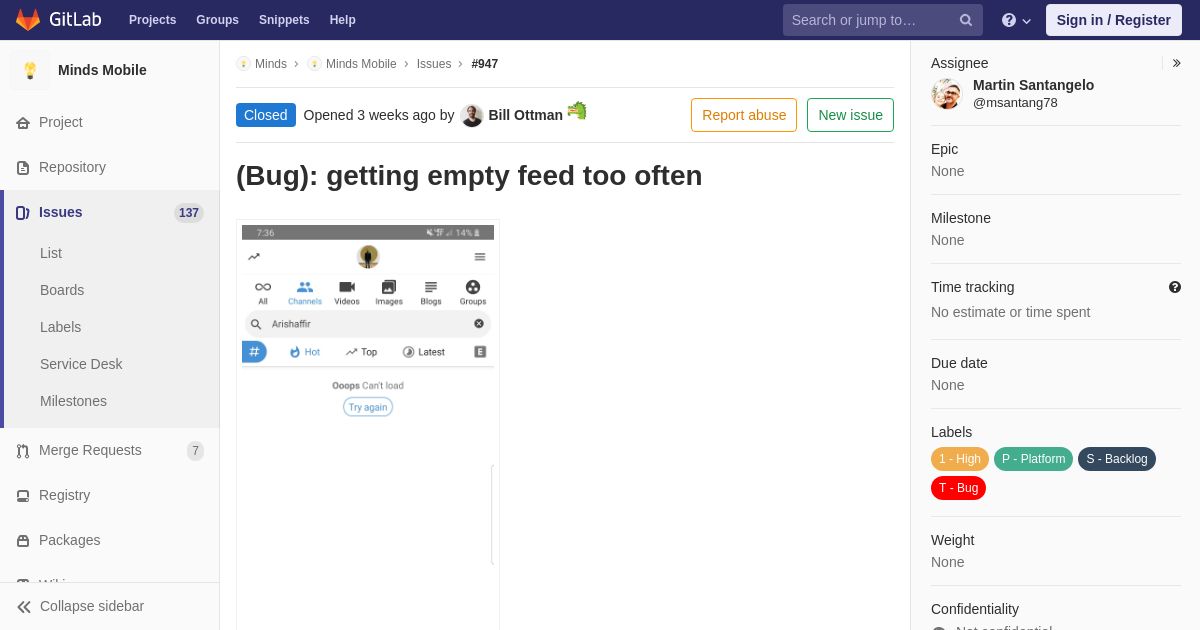Open Service Desk under Issues
Viewport: 1200px width, 630px height.
click(x=81, y=364)
